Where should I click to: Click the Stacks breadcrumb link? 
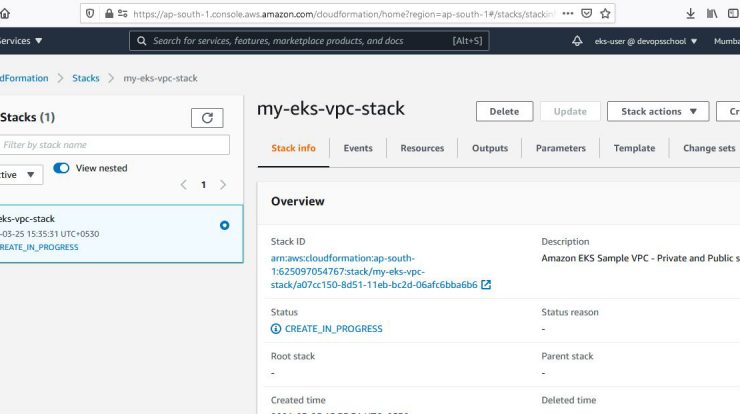point(85,78)
